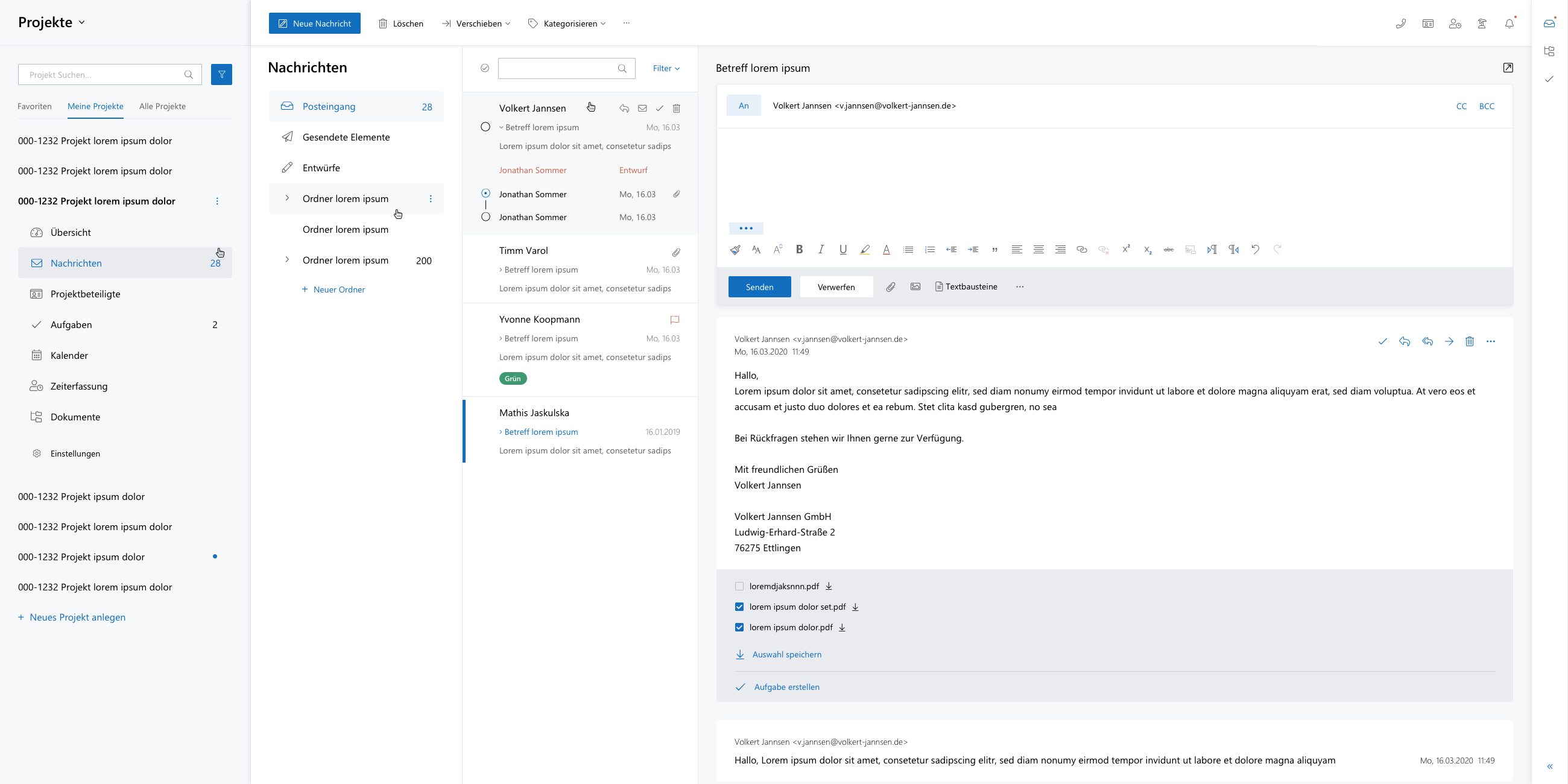This screenshot has width=1568, height=784.
Task: Apply strikethrough formatting
Action: [x=1169, y=249]
